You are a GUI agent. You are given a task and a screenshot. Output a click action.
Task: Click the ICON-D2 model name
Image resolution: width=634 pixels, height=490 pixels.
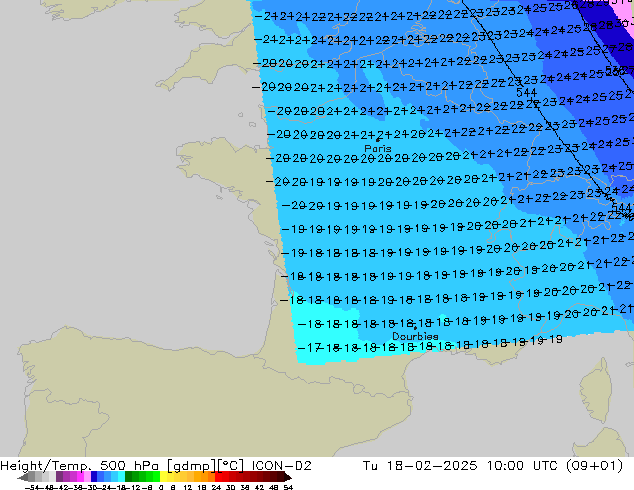[281, 466]
